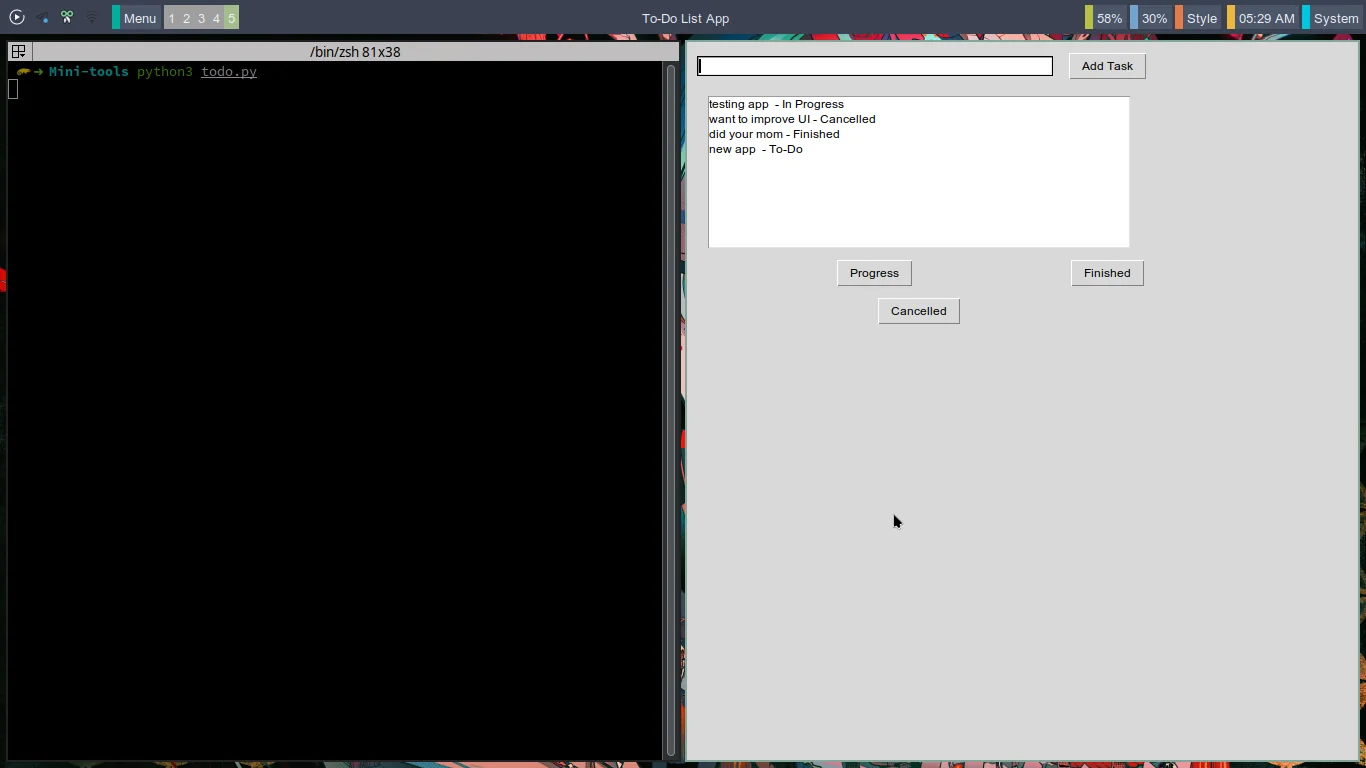
Task: Select active workspace 5
Action: pyautogui.click(x=231, y=18)
